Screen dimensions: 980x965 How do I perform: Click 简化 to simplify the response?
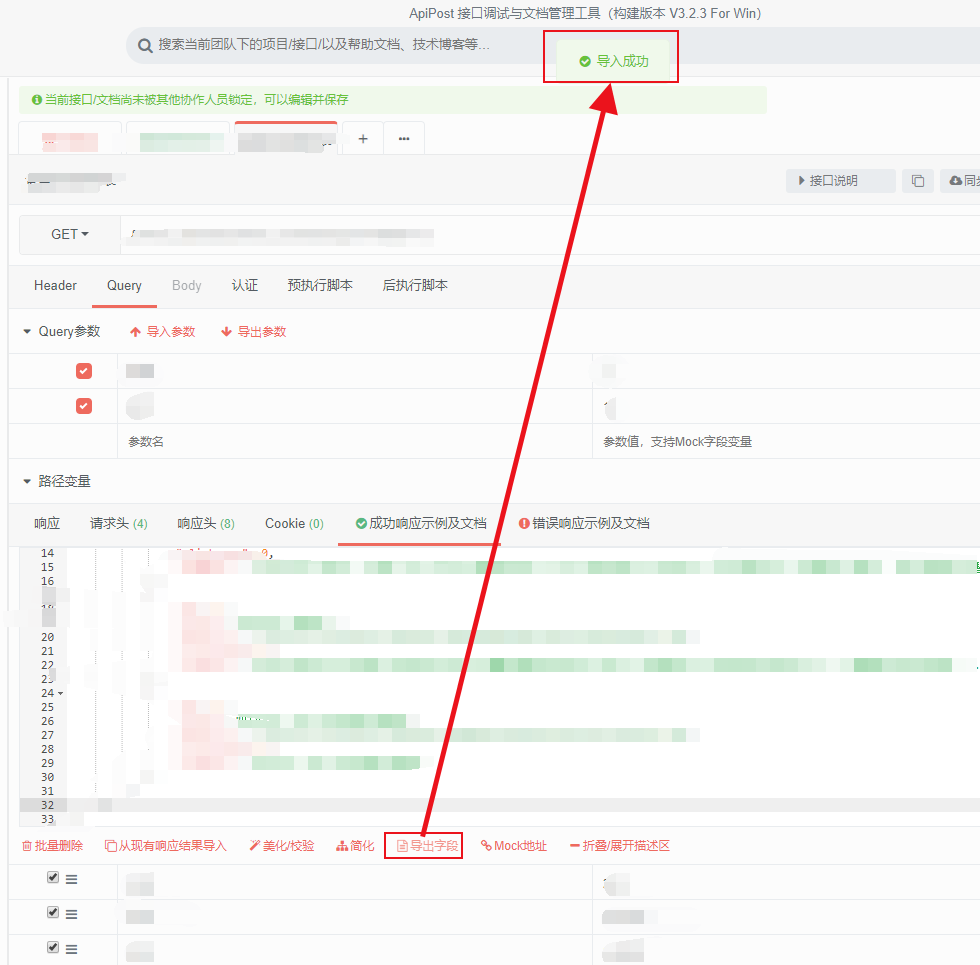(x=355, y=846)
